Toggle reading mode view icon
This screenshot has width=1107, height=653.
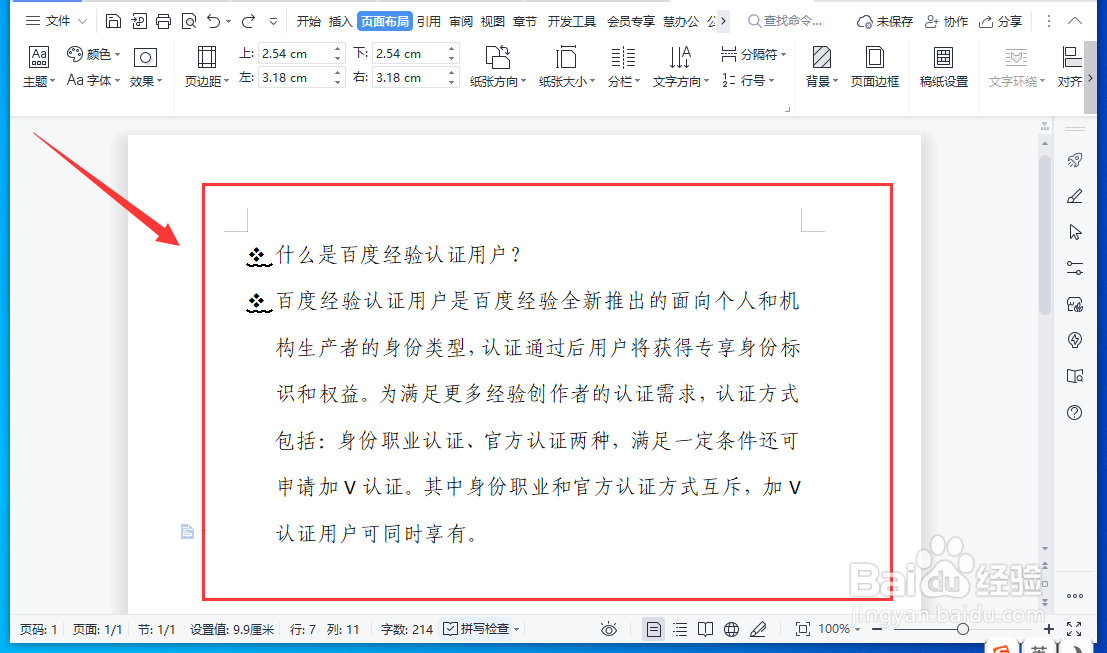tap(705, 629)
